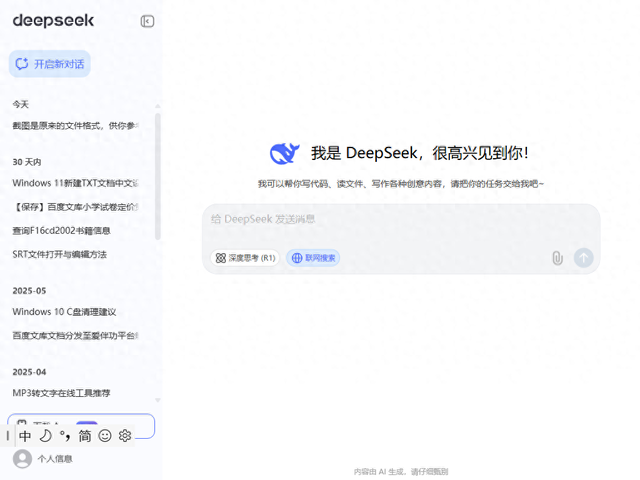This screenshot has width=640, height=480.
Task: Collapse the sidebar using the panel icon
Action: click(x=148, y=21)
